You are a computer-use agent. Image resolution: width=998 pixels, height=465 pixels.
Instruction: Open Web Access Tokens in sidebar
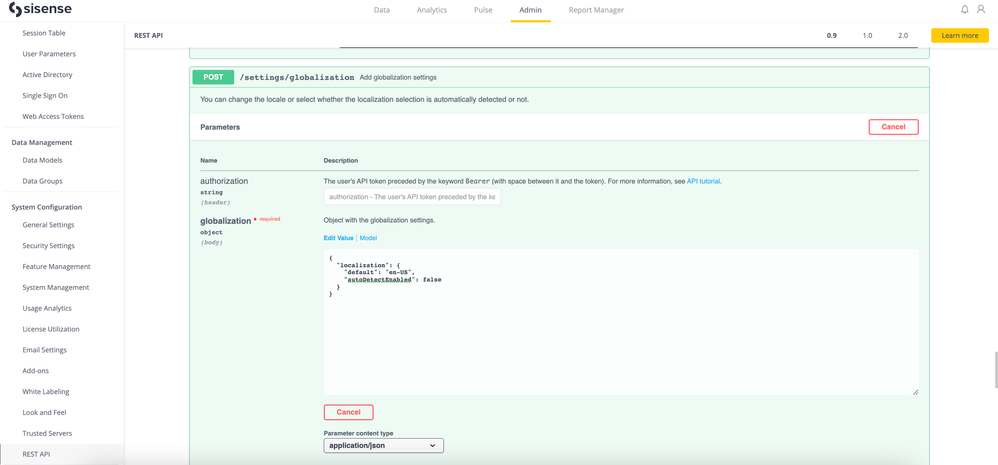pos(53,116)
